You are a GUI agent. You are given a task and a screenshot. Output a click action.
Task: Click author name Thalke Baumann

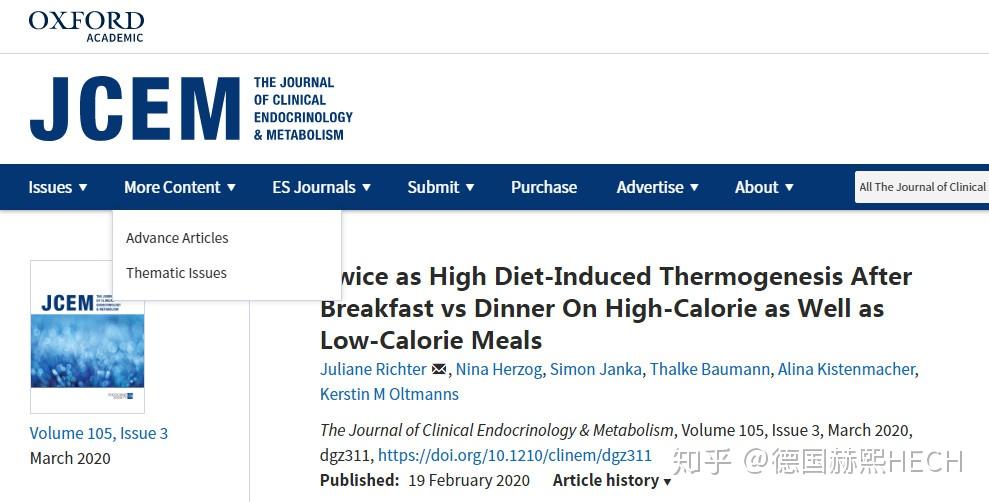[710, 370]
